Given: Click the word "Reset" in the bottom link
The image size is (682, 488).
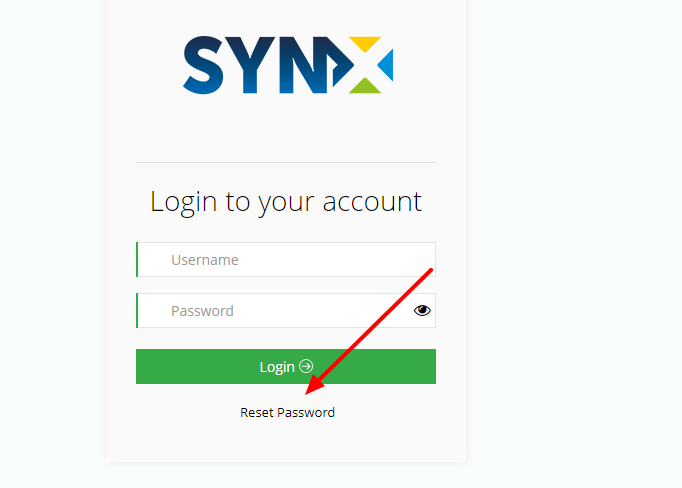Looking at the screenshot, I should [x=257, y=412].
